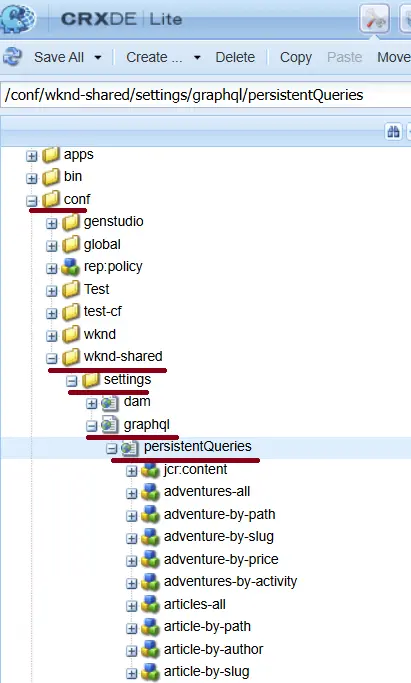This screenshot has height=683, width=411.
Task: Click the article-by-author node icon
Action: click(x=151, y=650)
